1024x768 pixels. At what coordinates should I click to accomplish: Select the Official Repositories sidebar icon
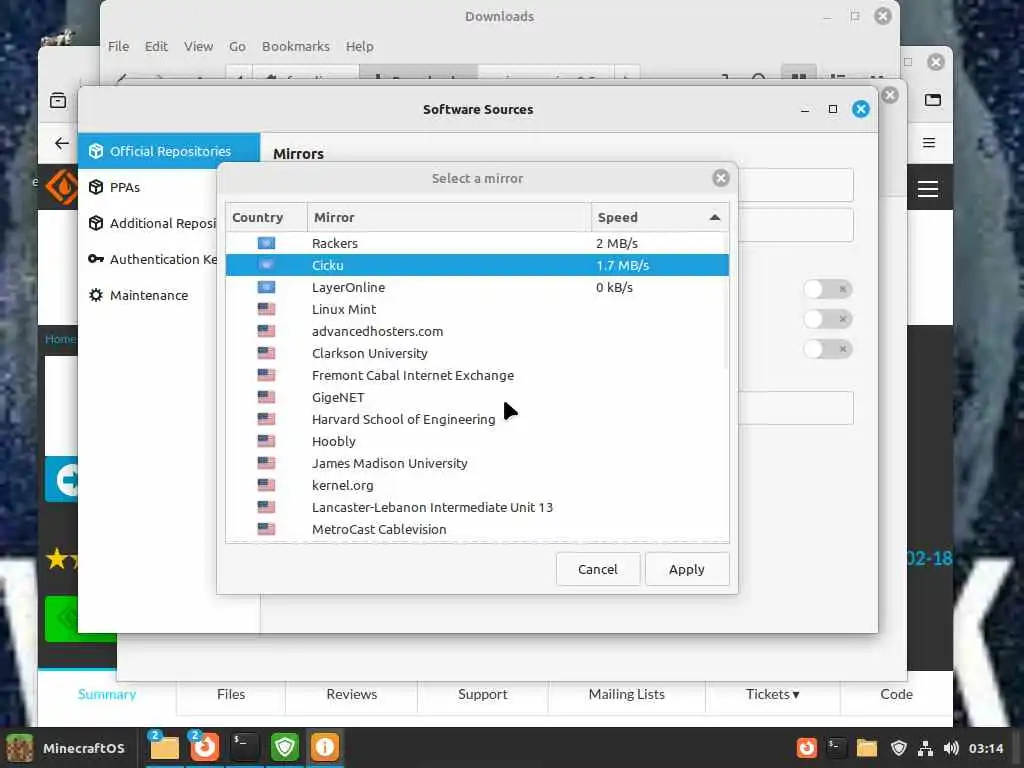pos(96,151)
